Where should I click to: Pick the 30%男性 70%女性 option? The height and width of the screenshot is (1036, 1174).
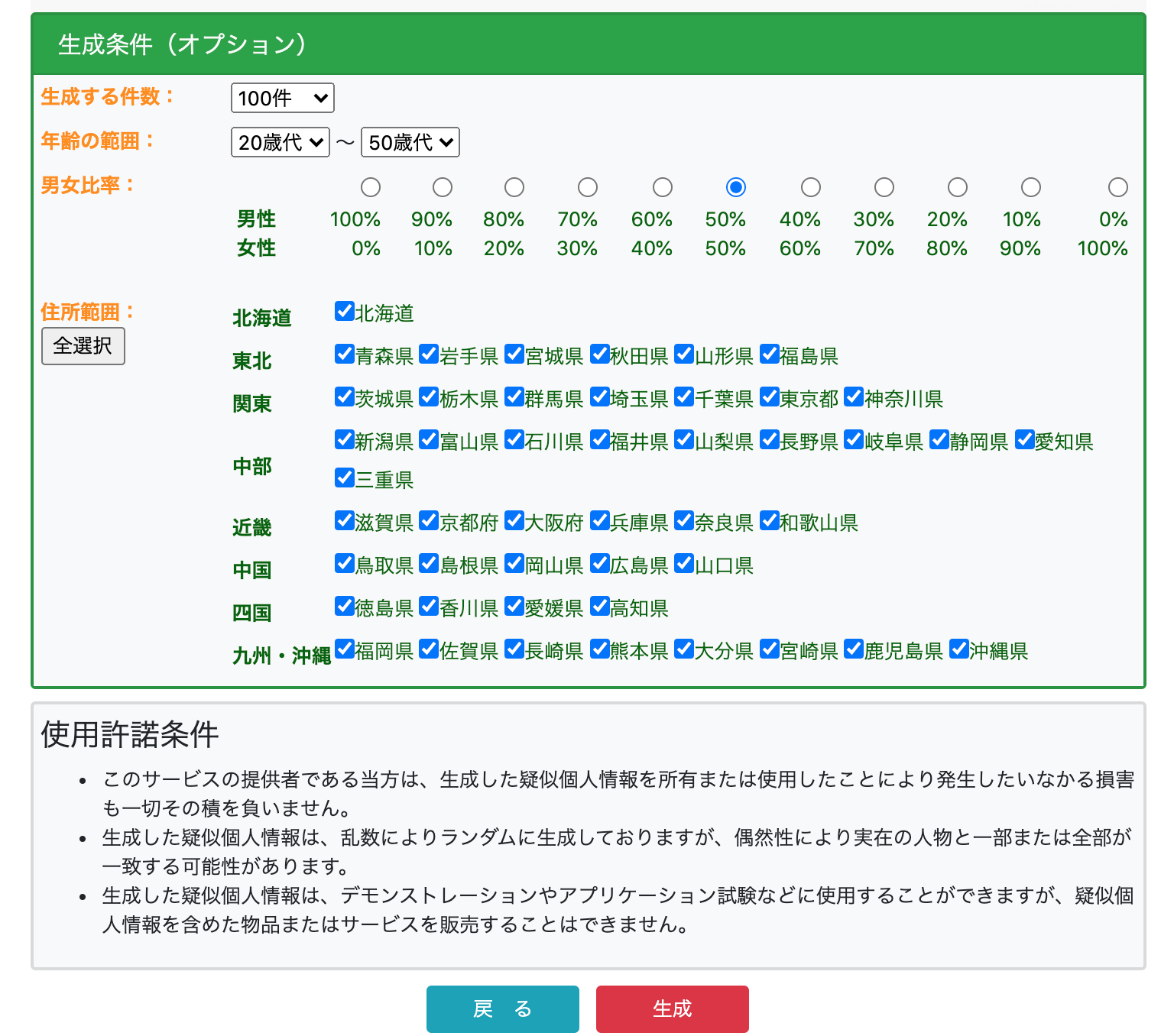pyautogui.click(x=884, y=187)
